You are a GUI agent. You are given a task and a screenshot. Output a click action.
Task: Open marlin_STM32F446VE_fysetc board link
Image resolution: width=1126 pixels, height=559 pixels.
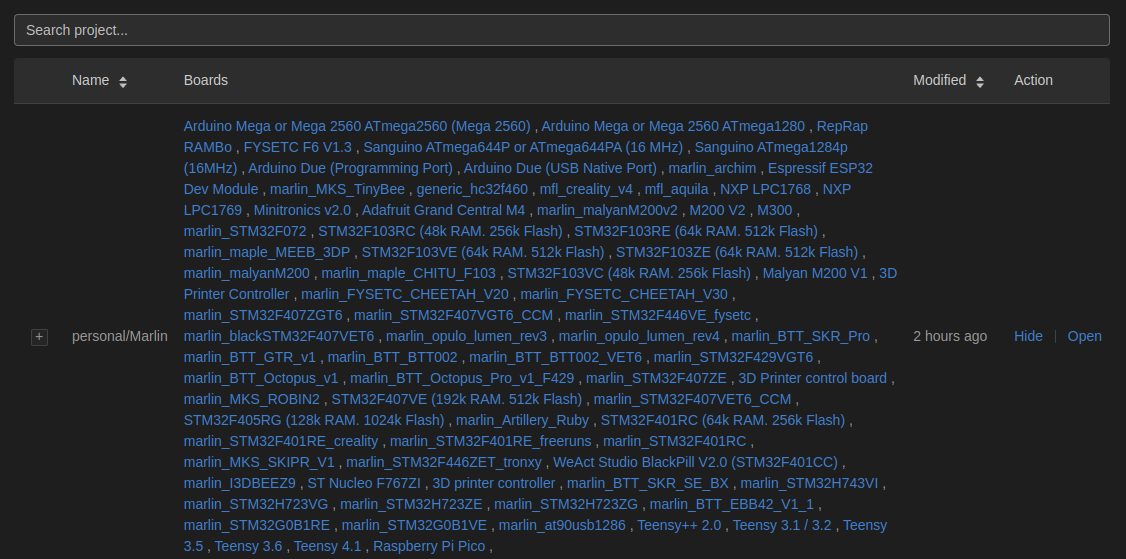[x=658, y=315]
